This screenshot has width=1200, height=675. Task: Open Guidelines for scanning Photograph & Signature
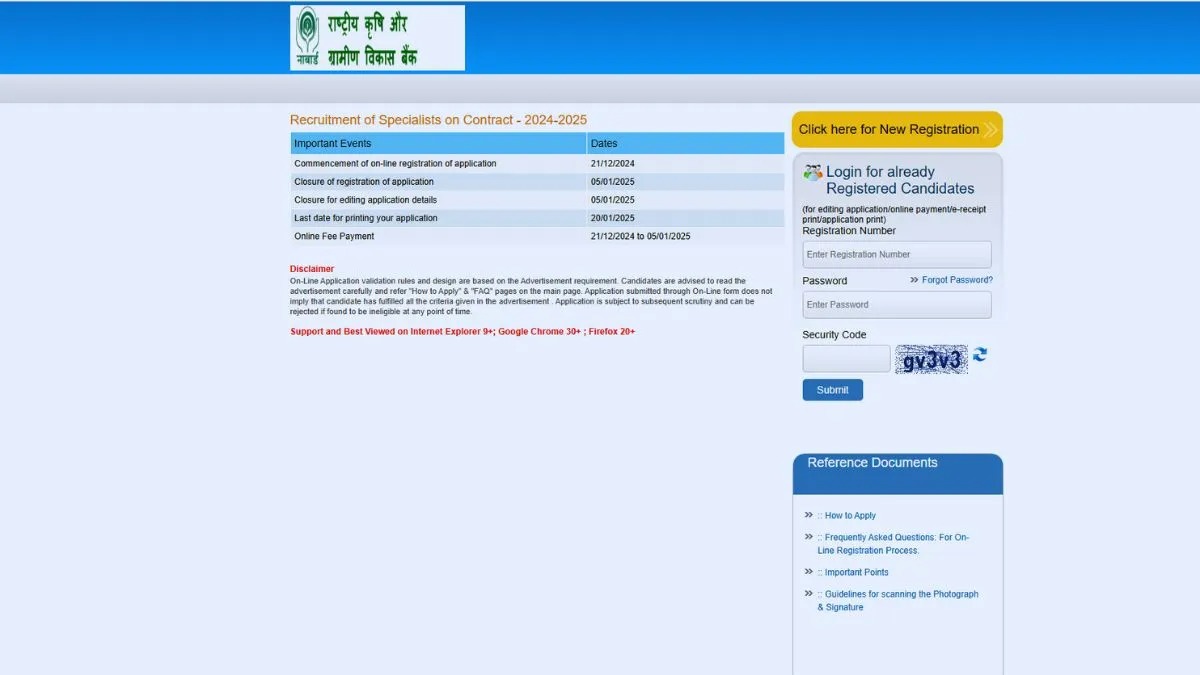point(898,601)
